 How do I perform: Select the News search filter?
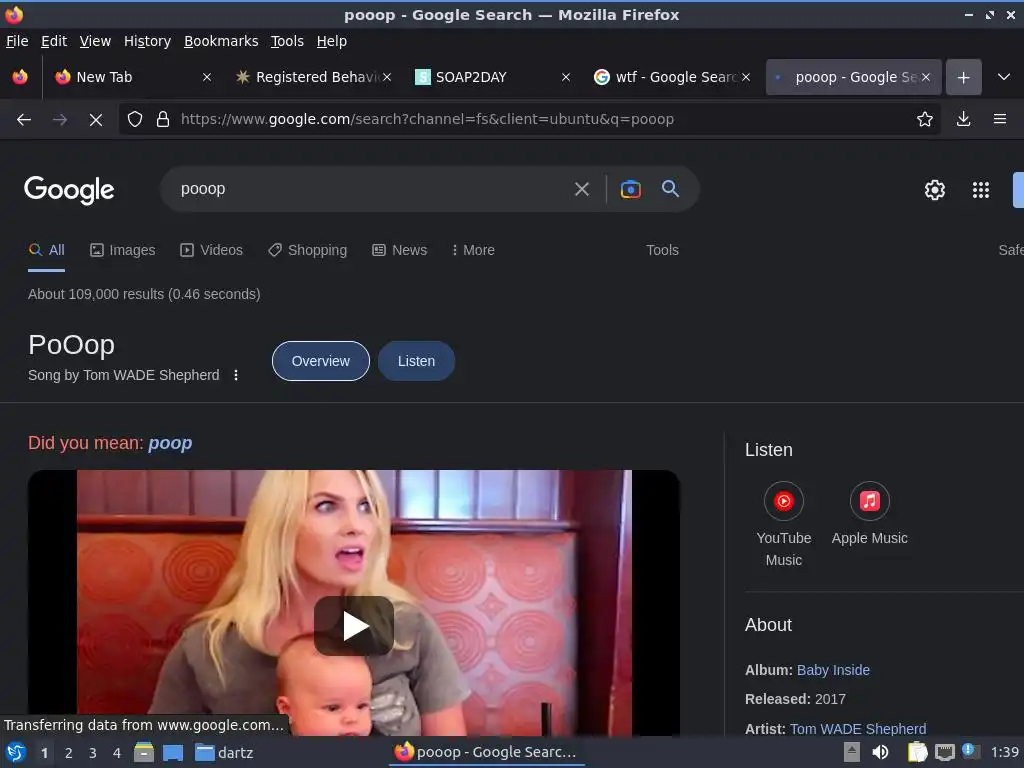coord(400,250)
